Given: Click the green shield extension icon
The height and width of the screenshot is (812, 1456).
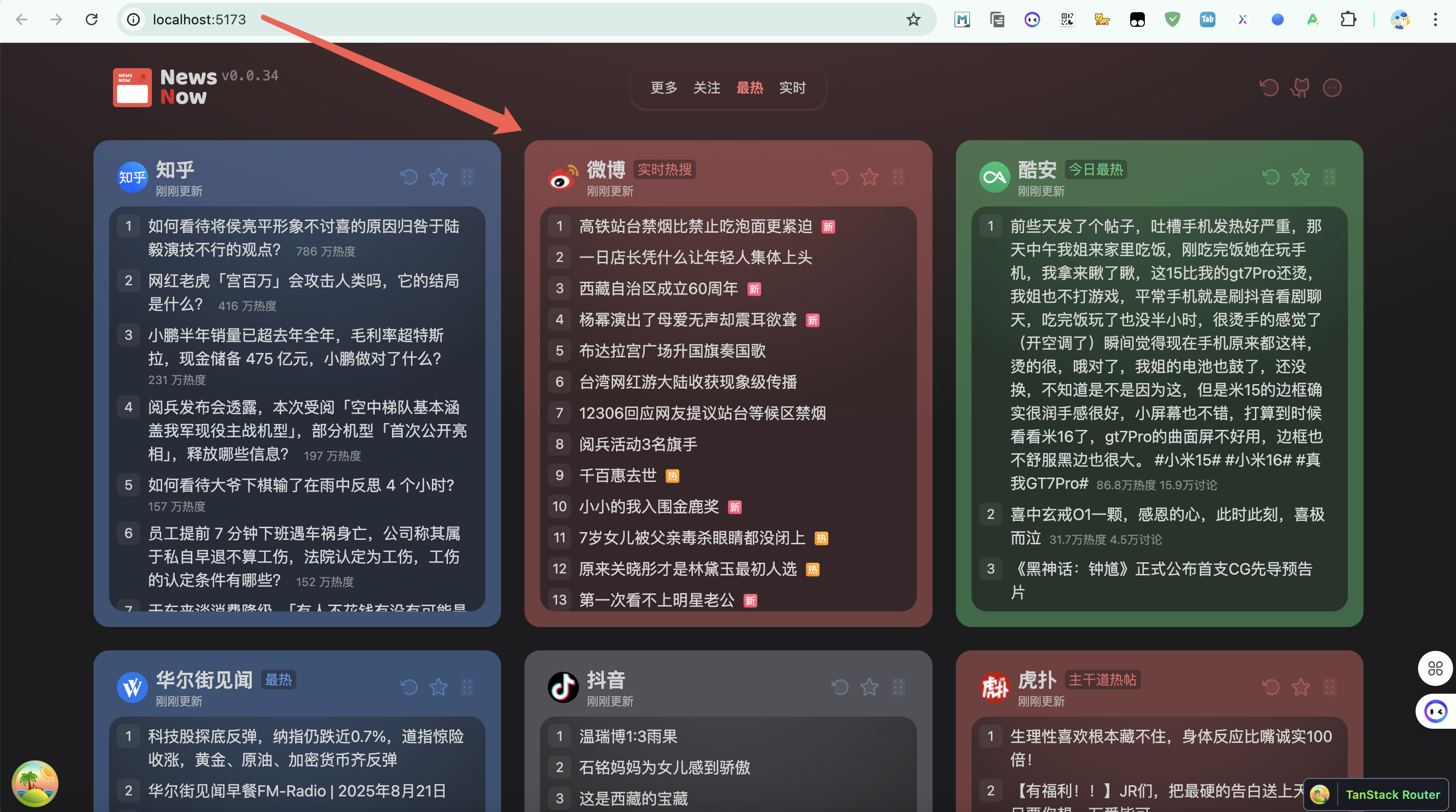Looking at the screenshot, I should coord(1173,20).
